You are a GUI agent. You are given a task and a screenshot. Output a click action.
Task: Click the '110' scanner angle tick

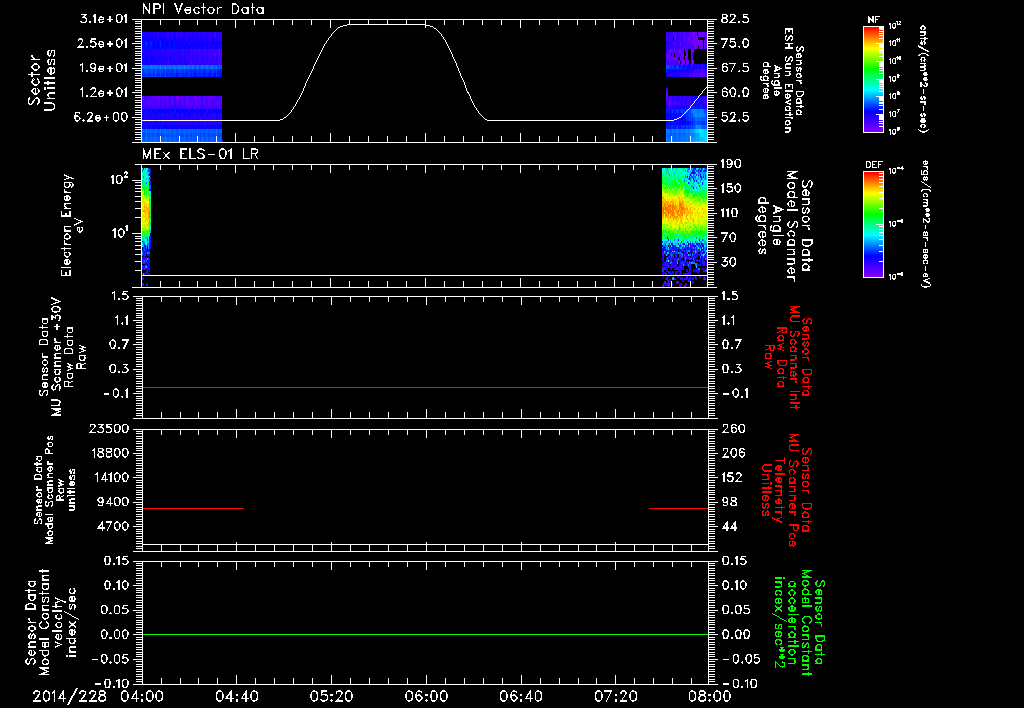[731, 213]
